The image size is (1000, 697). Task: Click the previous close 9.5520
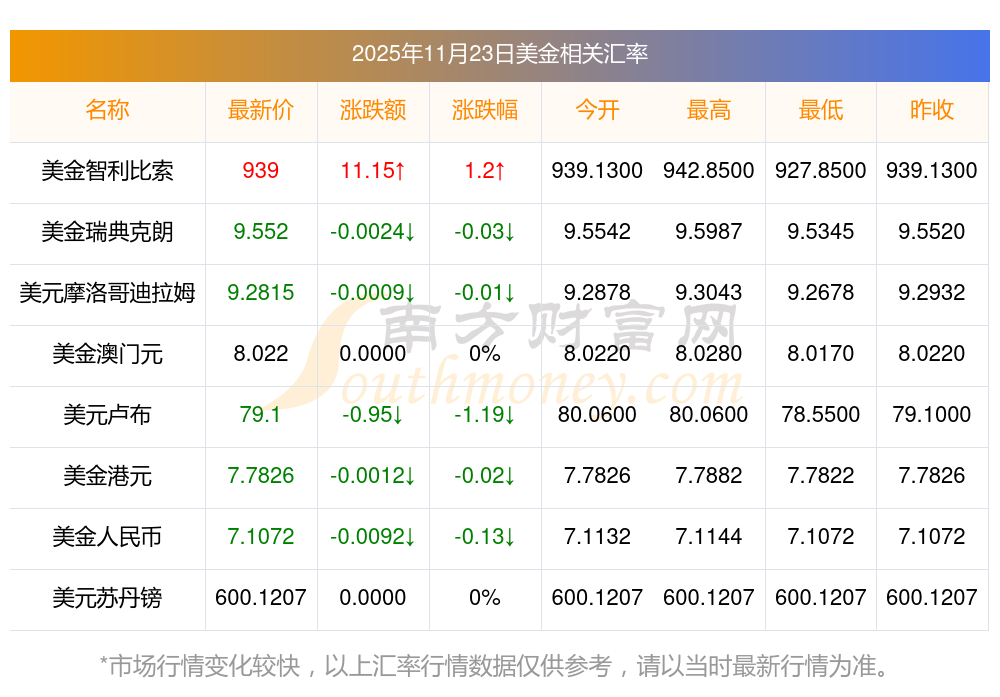coord(932,231)
